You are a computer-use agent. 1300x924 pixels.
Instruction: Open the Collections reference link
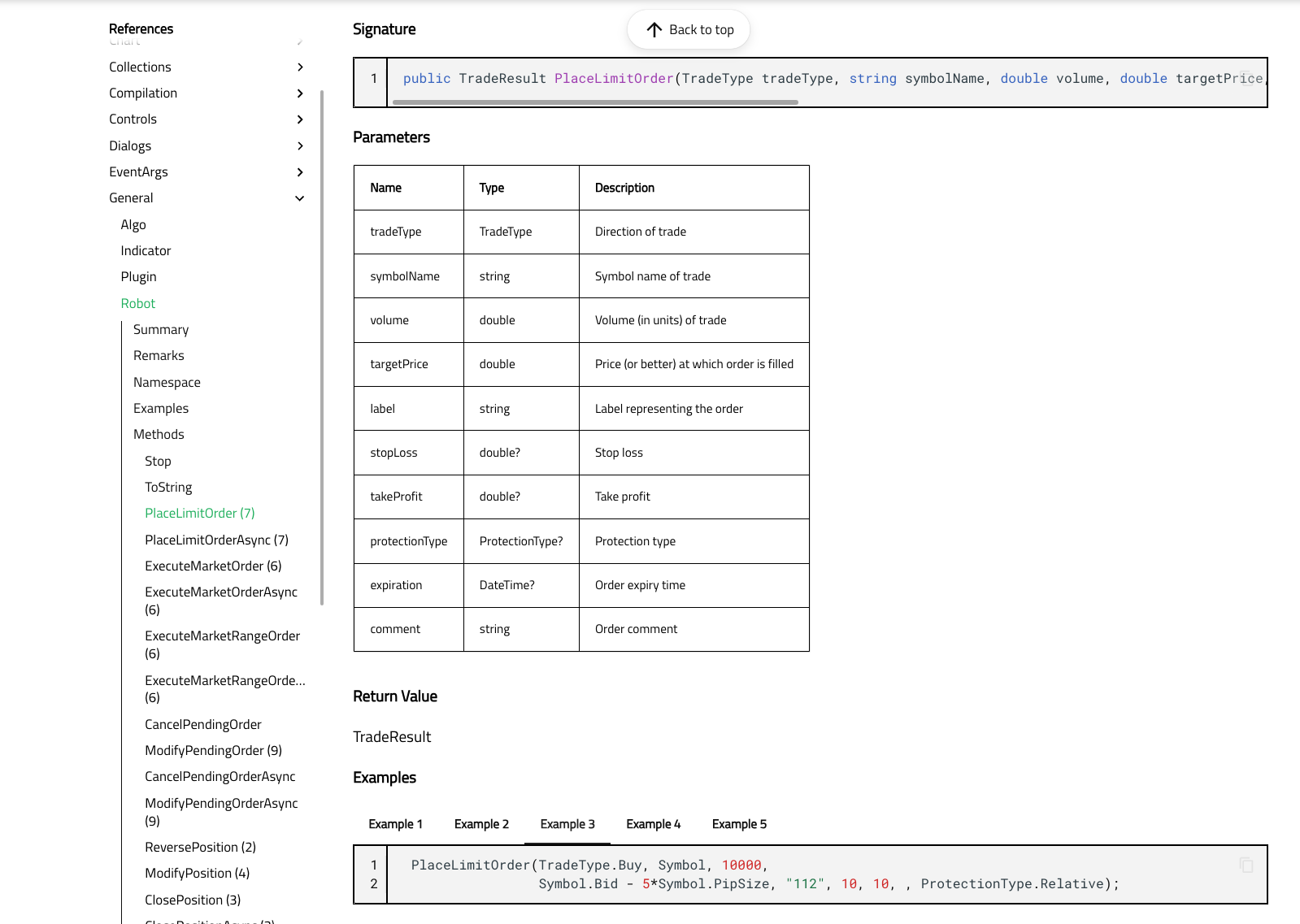tap(140, 67)
